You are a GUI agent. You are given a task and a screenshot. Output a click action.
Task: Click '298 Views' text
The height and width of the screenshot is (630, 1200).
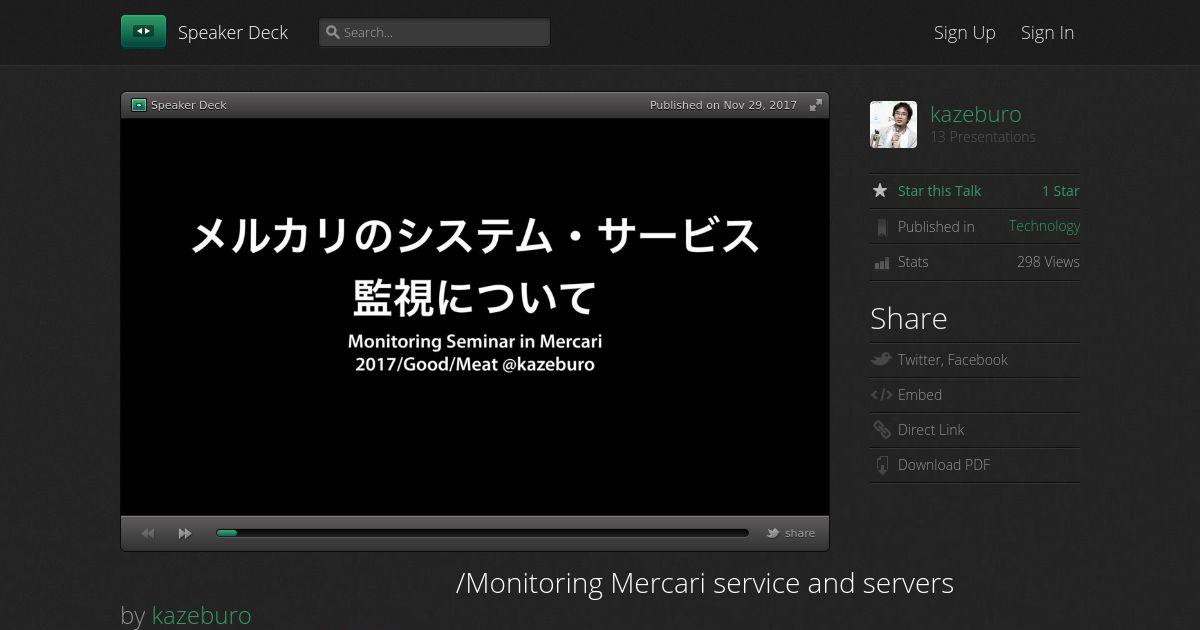click(1048, 262)
